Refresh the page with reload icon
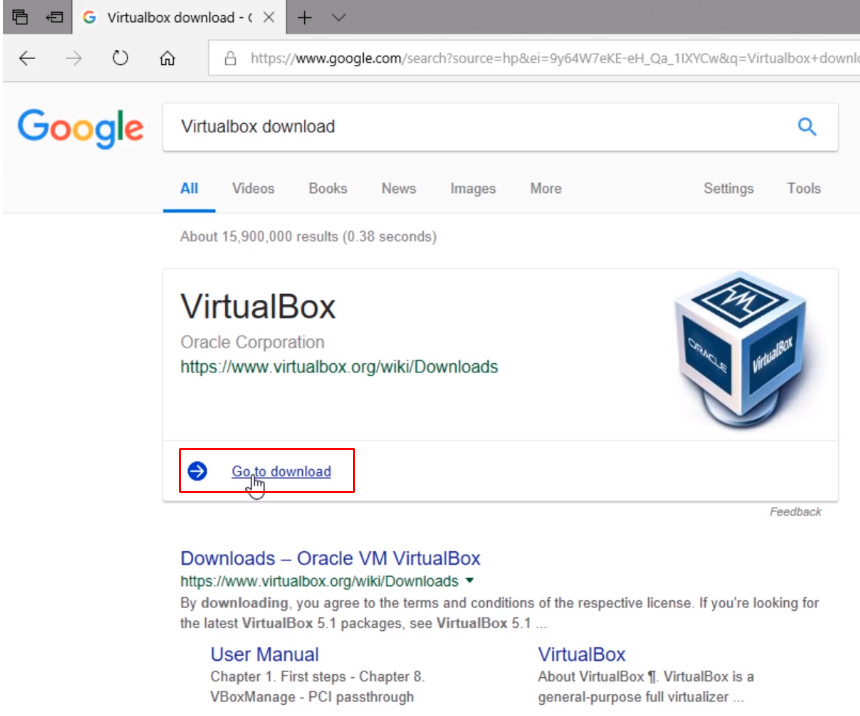 (121, 58)
